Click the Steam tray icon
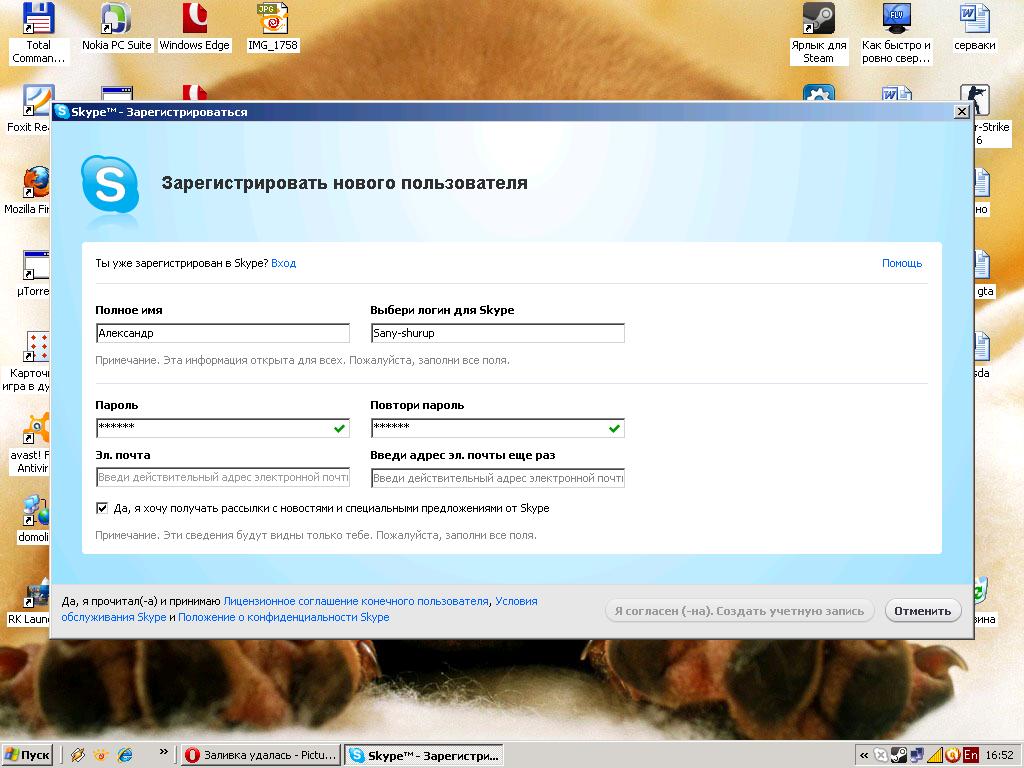Screen dimensions: 1024x768 click(x=899, y=755)
